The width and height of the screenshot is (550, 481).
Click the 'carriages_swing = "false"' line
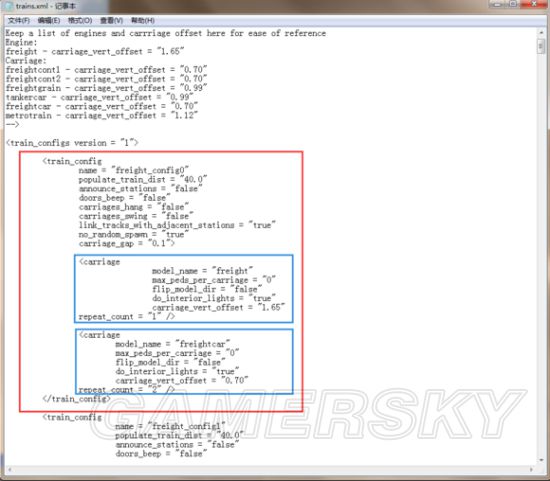(136, 216)
